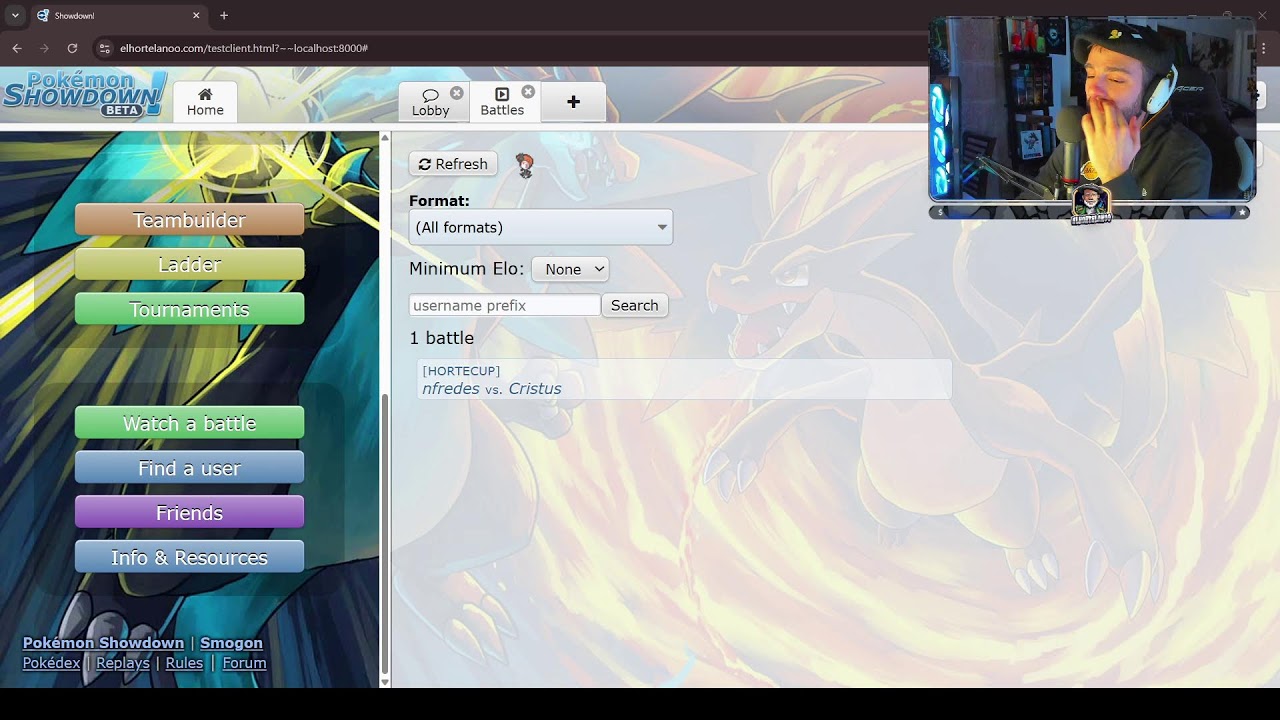
Task: Close the Battles tab
Action: coord(528,92)
